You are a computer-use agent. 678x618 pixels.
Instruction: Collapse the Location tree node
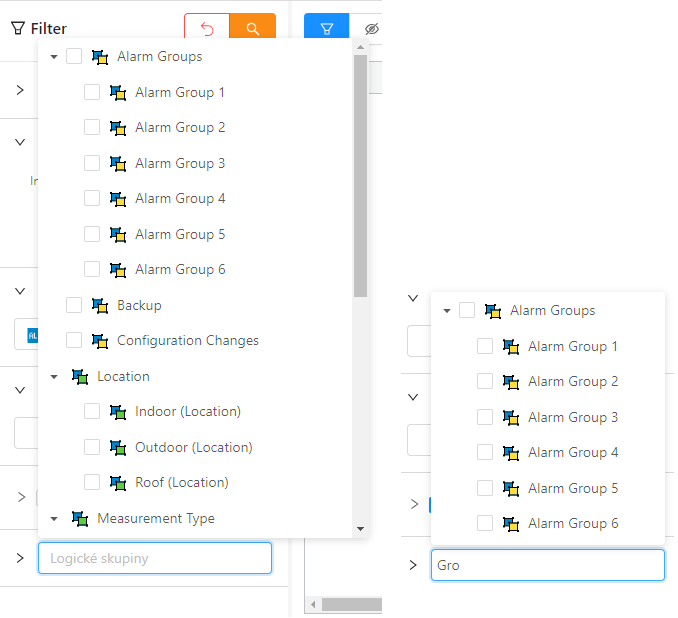point(54,378)
